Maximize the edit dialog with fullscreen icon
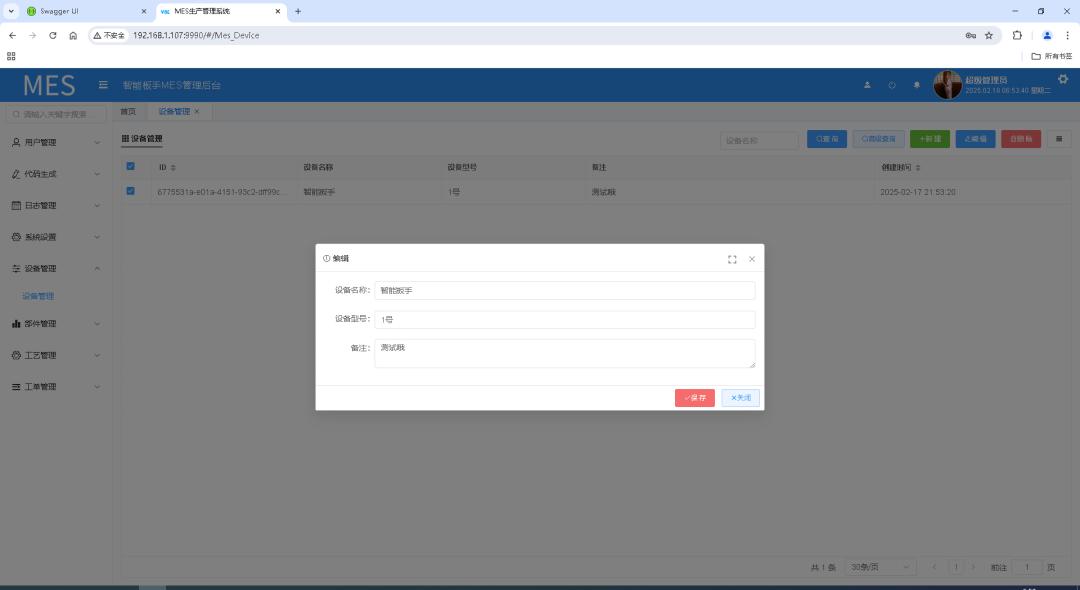This screenshot has width=1080, height=590. (732, 259)
